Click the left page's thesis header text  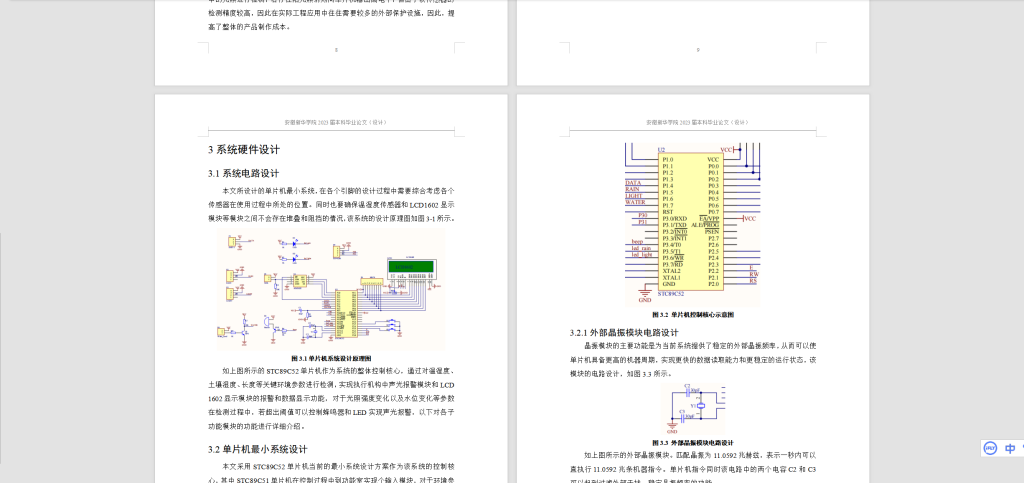pyautogui.click(x=336, y=123)
